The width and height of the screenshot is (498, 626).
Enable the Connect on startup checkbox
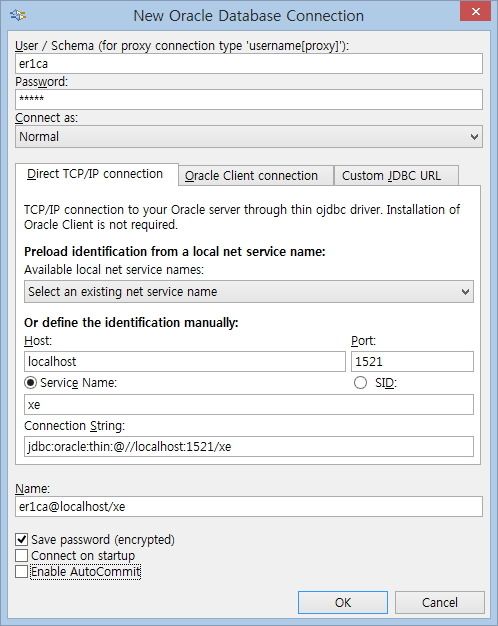(x=22, y=555)
